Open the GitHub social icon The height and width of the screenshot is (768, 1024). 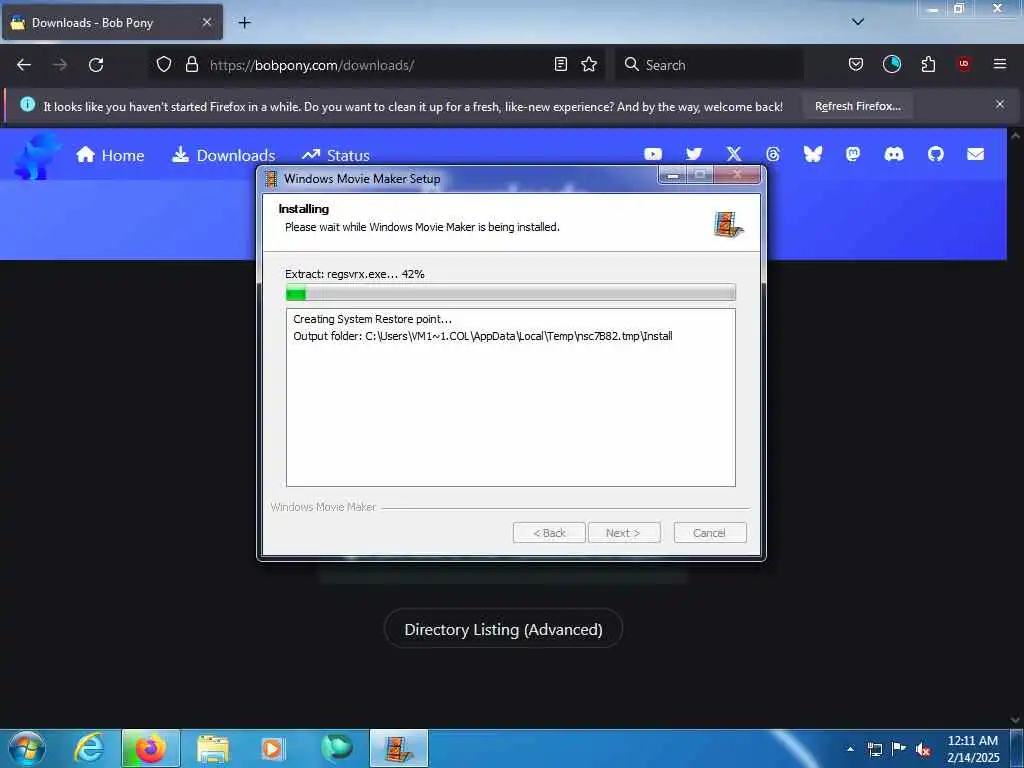(x=935, y=154)
